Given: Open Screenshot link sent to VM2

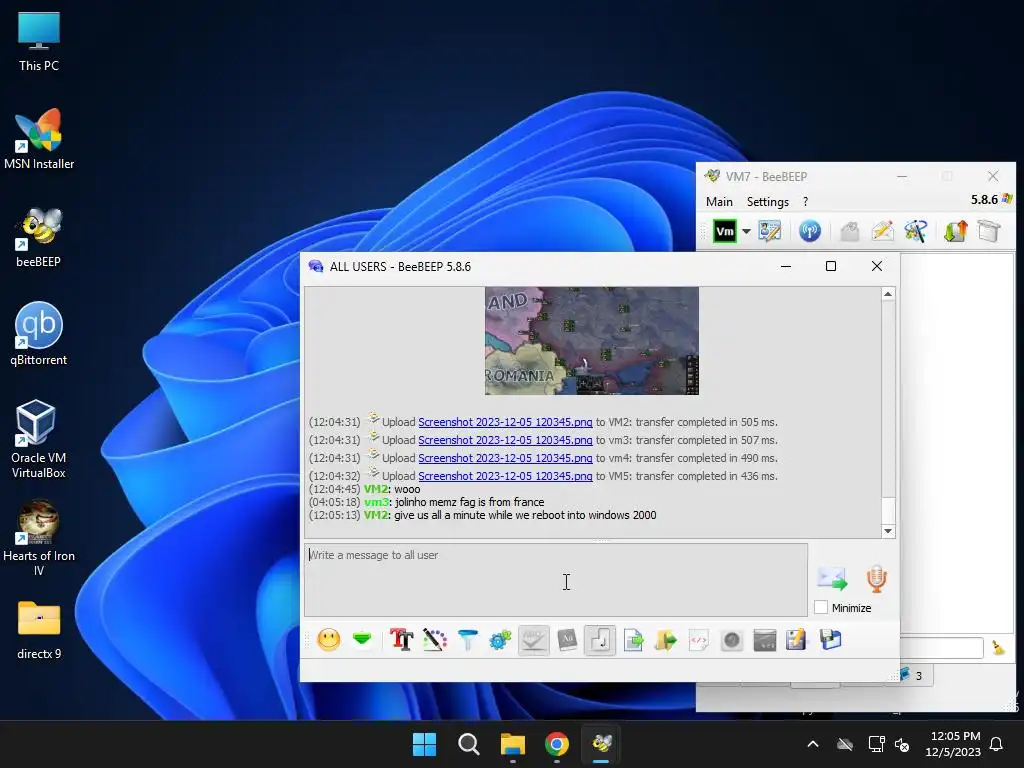Looking at the screenshot, I should (x=505, y=422).
